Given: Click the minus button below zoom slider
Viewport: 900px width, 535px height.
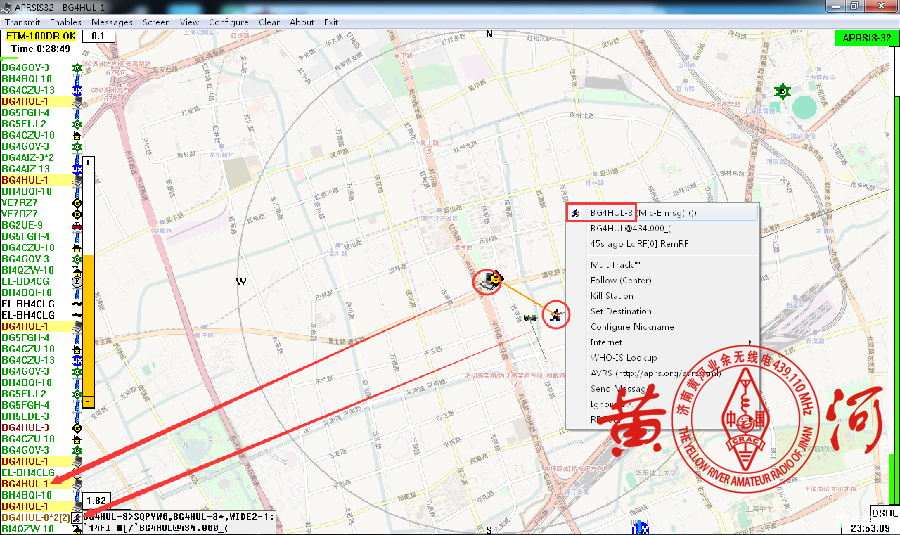Looking at the screenshot, I should 88,401.
